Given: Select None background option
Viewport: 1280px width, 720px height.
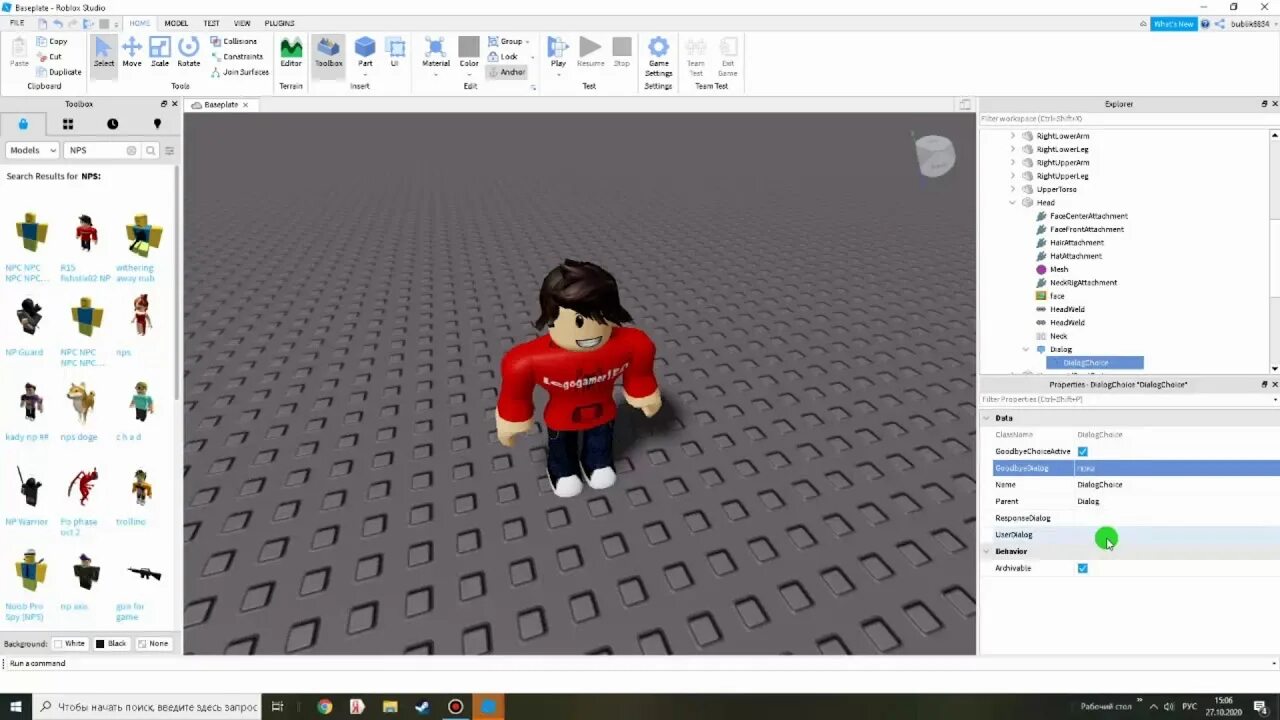Looking at the screenshot, I should coord(154,643).
